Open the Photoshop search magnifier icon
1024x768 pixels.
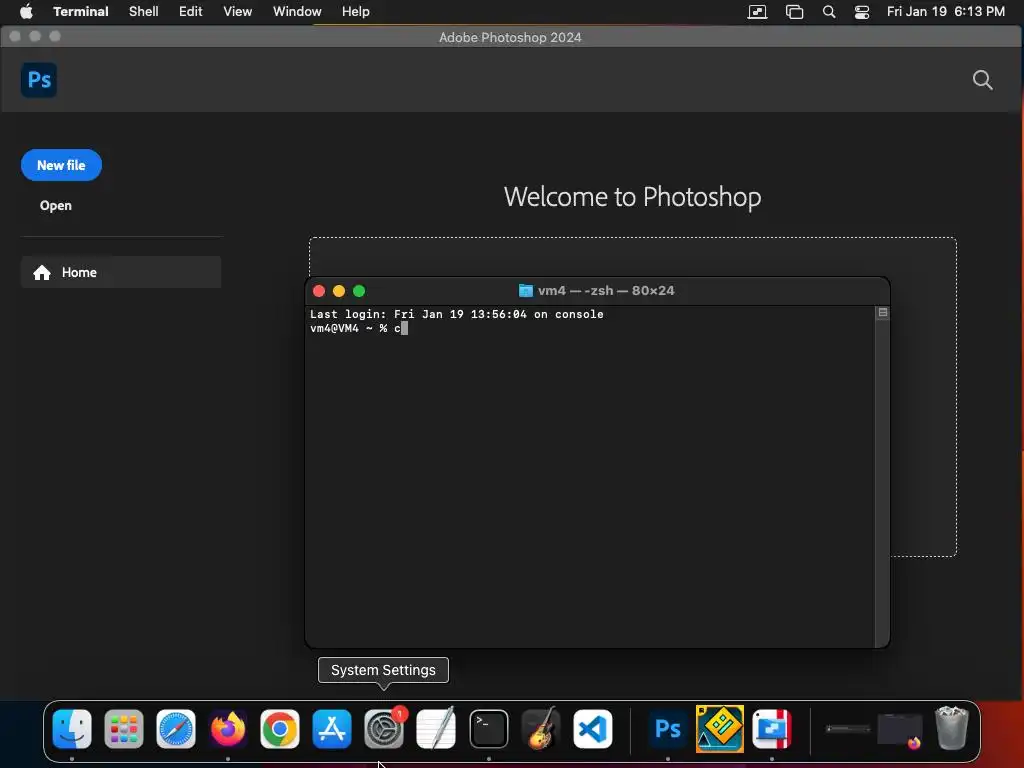[x=982, y=80]
